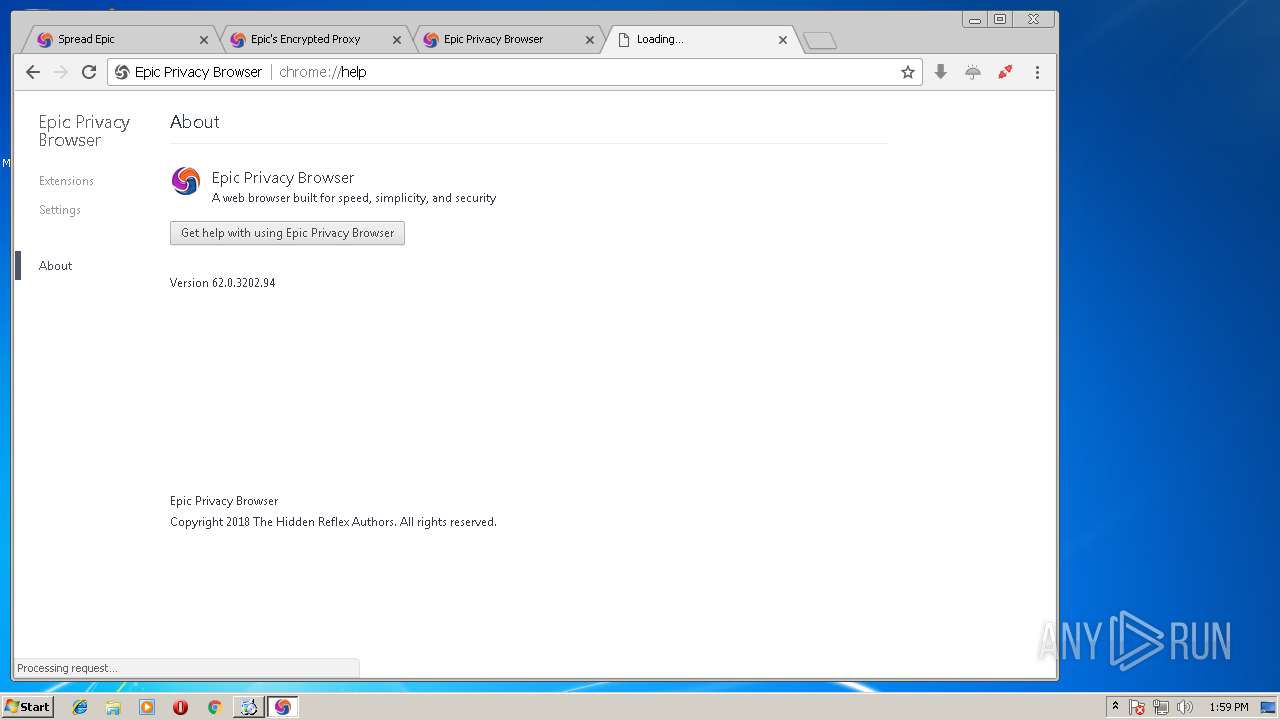1280x720 pixels.
Task: Open the Windows Start menu
Action: (x=27, y=707)
